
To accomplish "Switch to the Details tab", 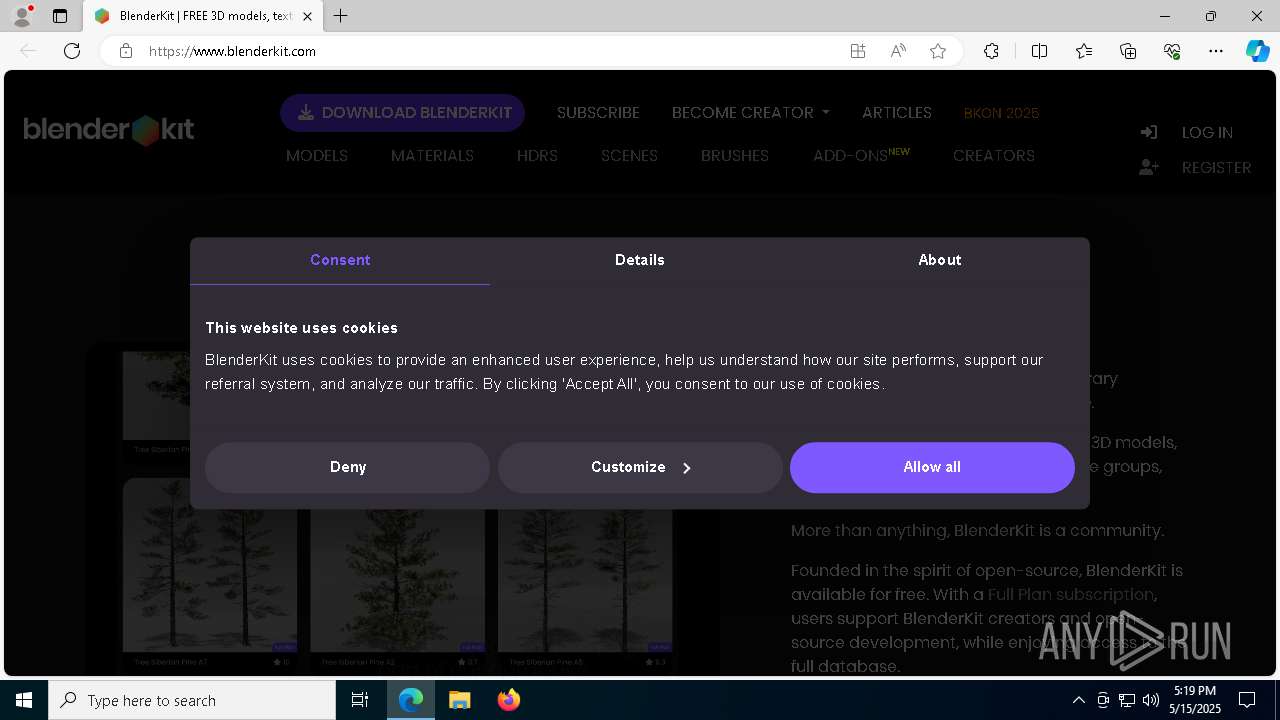I will [640, 260].
